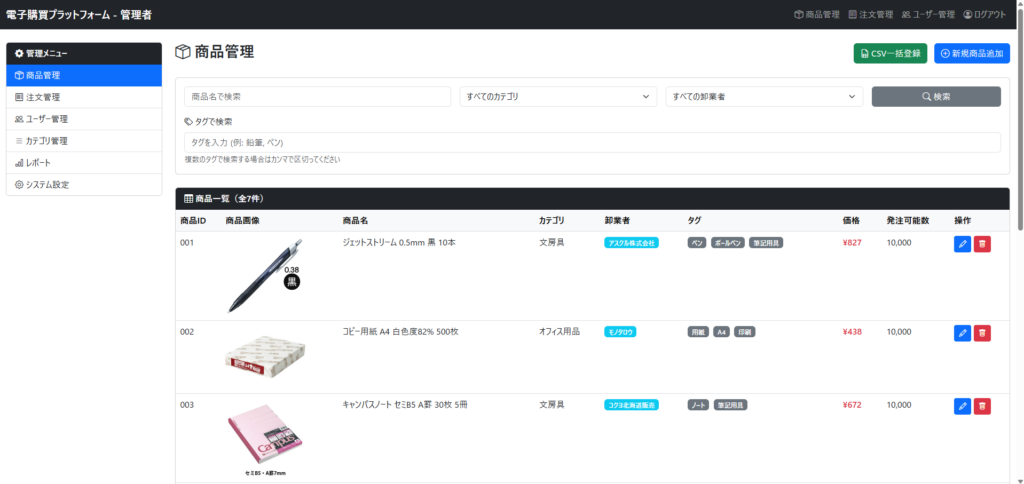Click the red trash icon for product 001
Image resolution: width=1024 pixels, height=484 pixels.
tap(982, 244)
